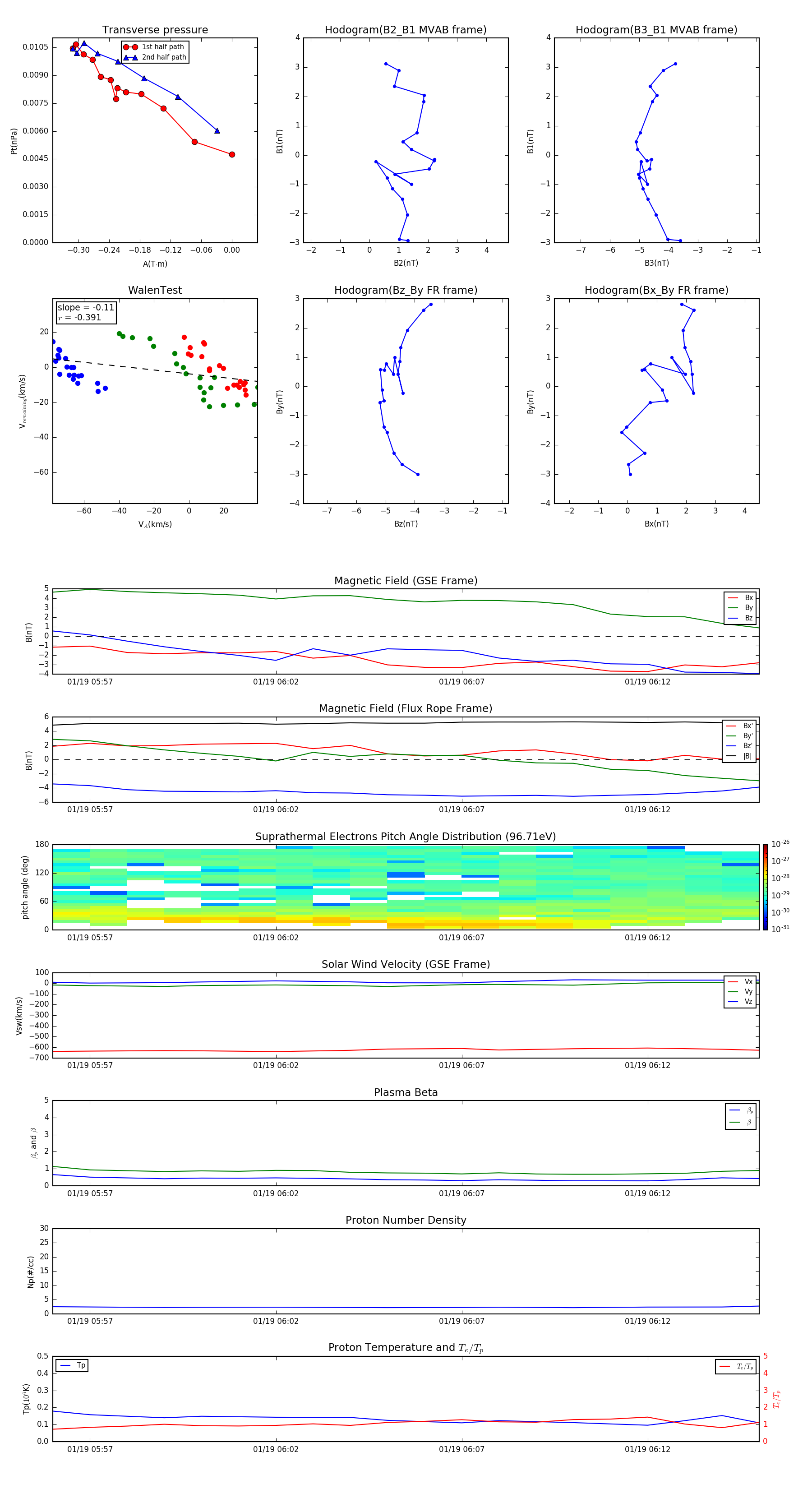Screen dimensions: 812x1489
Task: Select '|B|' in the Flux Rope legend
Action: (x=739, y=756)
